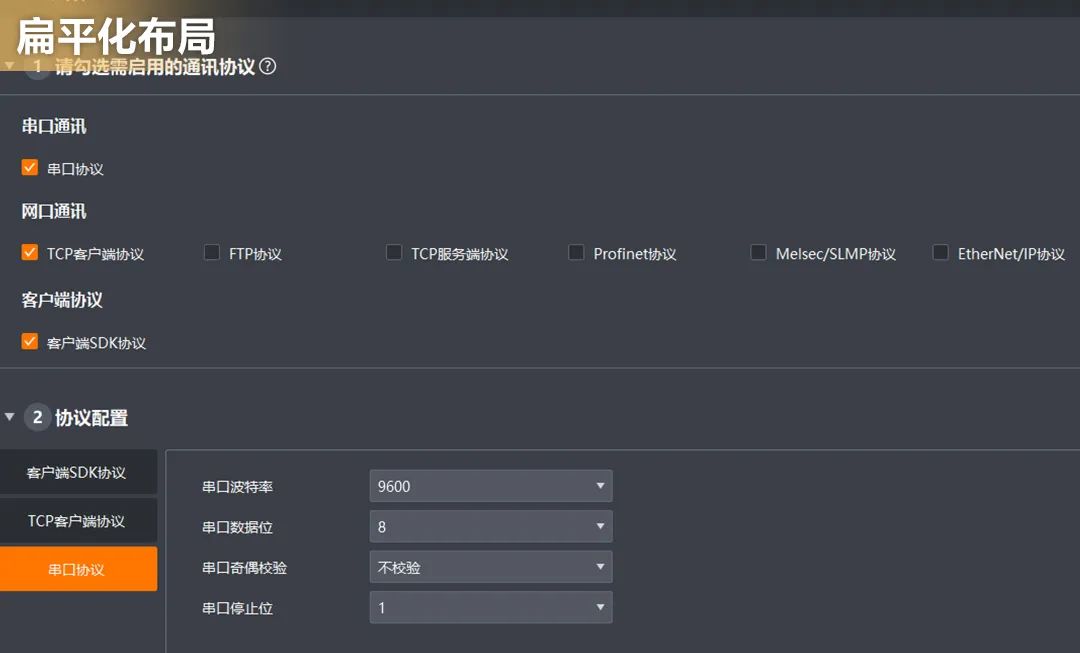Open the 串口波特率 dropdown showing 9600
Screen dimensions: 1080x653
490,486
